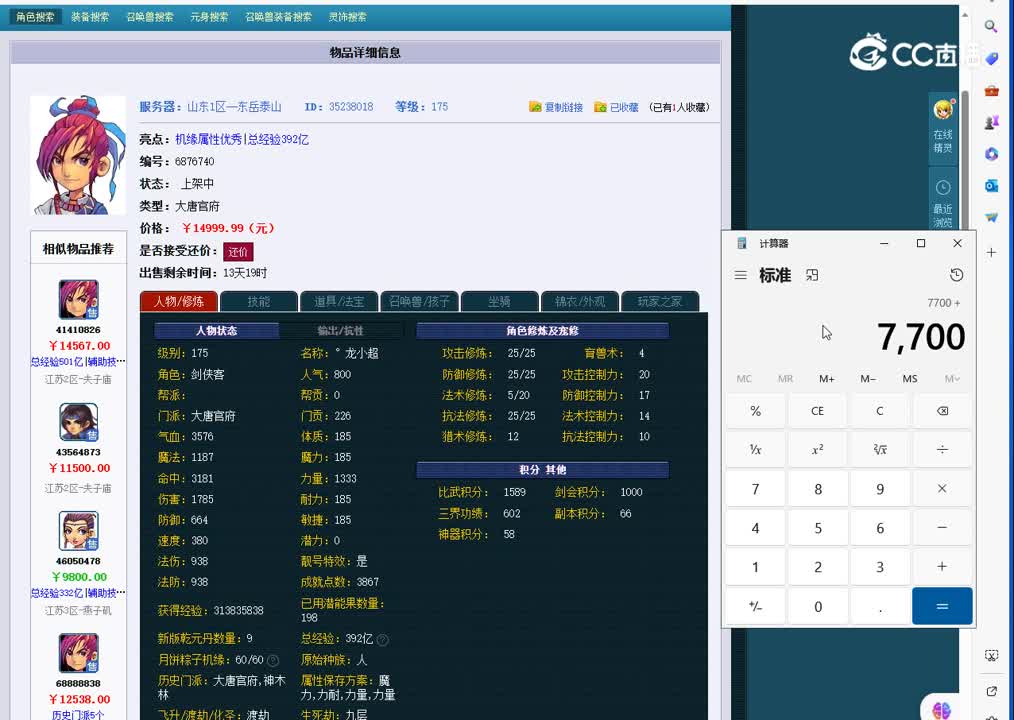Click the reciprocal 1/x key
The width and height of the screenshot is (1014, 720).
point(755,449)
